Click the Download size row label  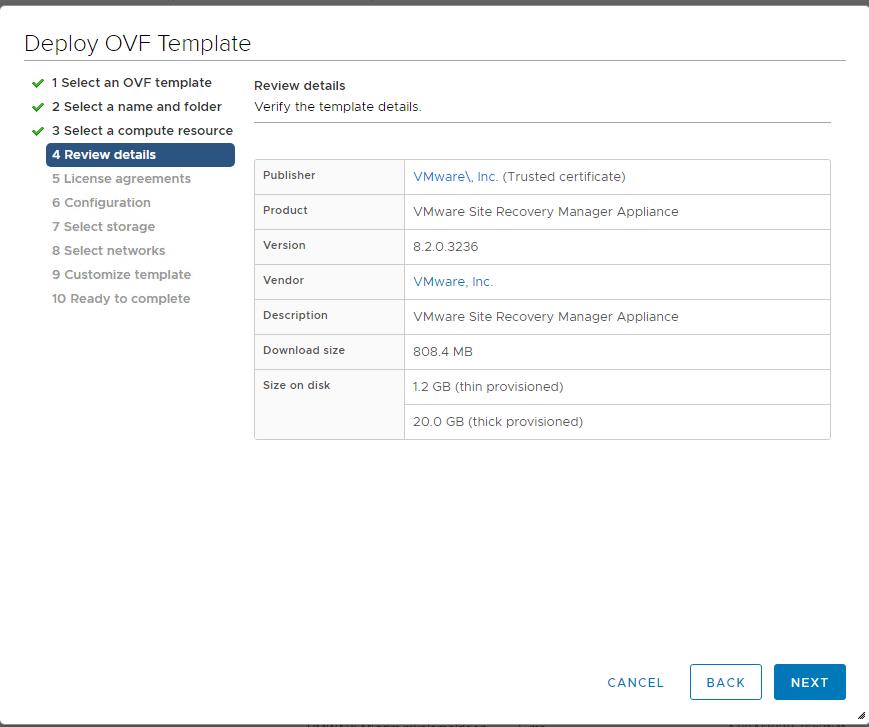304,350
